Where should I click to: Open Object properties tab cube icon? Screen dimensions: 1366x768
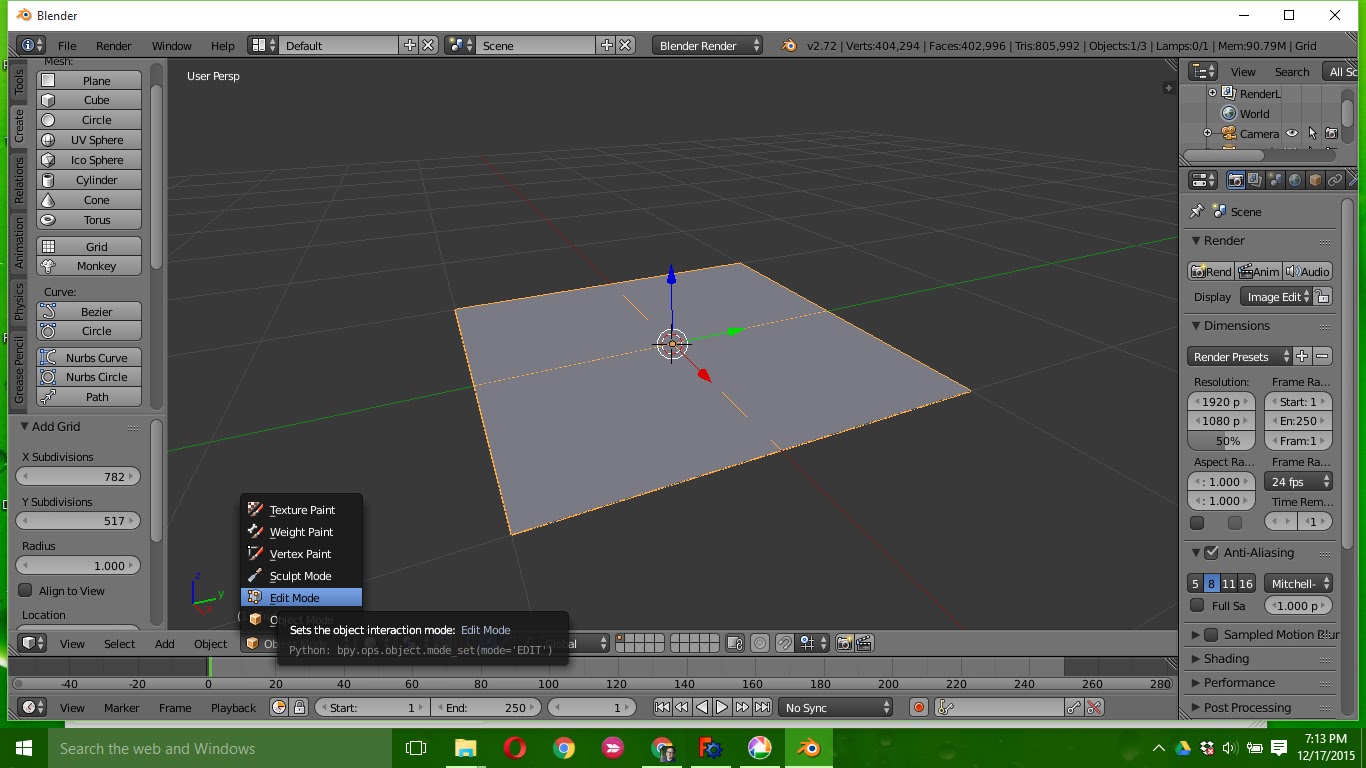click(1315, 180)
